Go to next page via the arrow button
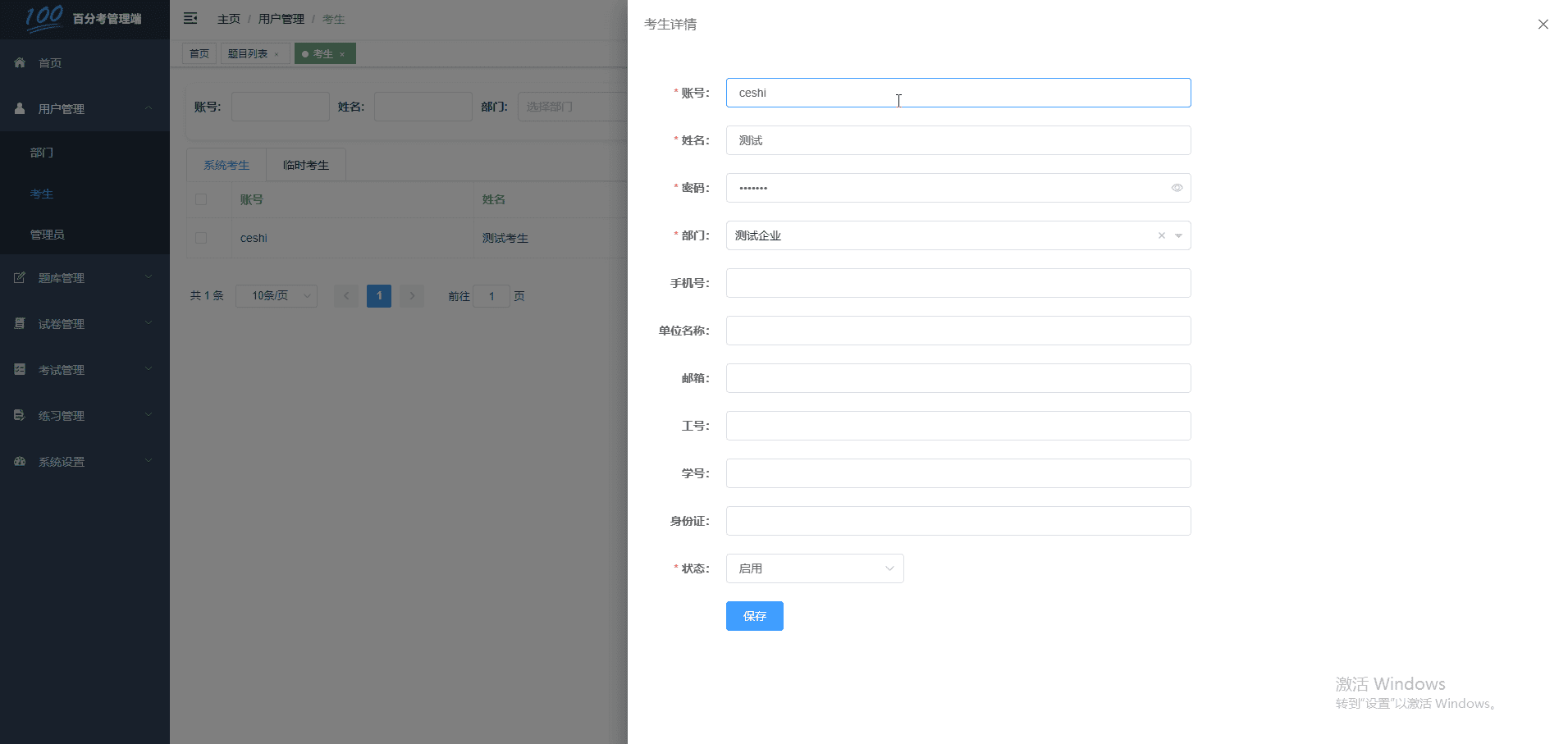This screenshot has height=744, width=1568. point(411,296)
